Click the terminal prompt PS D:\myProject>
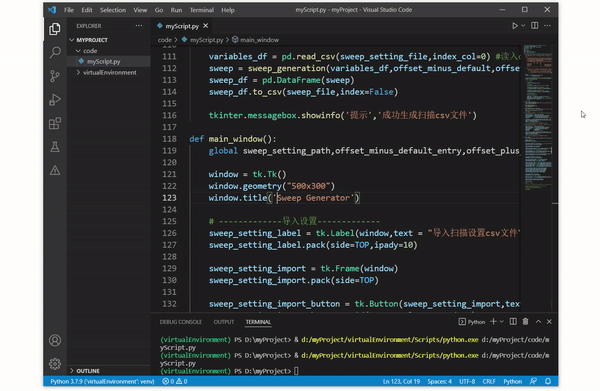The image size is (600, 391). [x=262, y=371]
